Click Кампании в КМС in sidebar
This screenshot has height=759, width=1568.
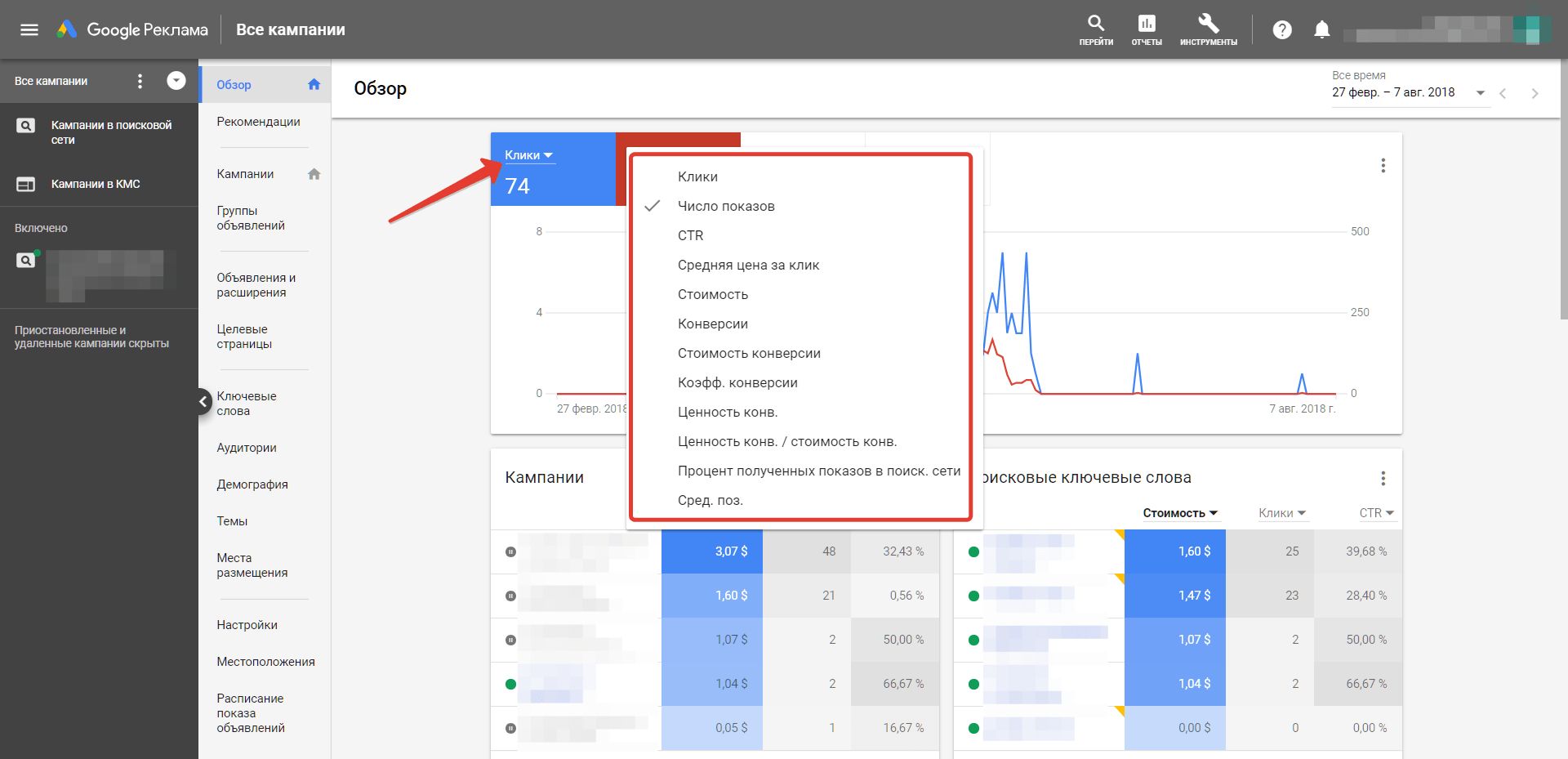(x=96, y=184)
